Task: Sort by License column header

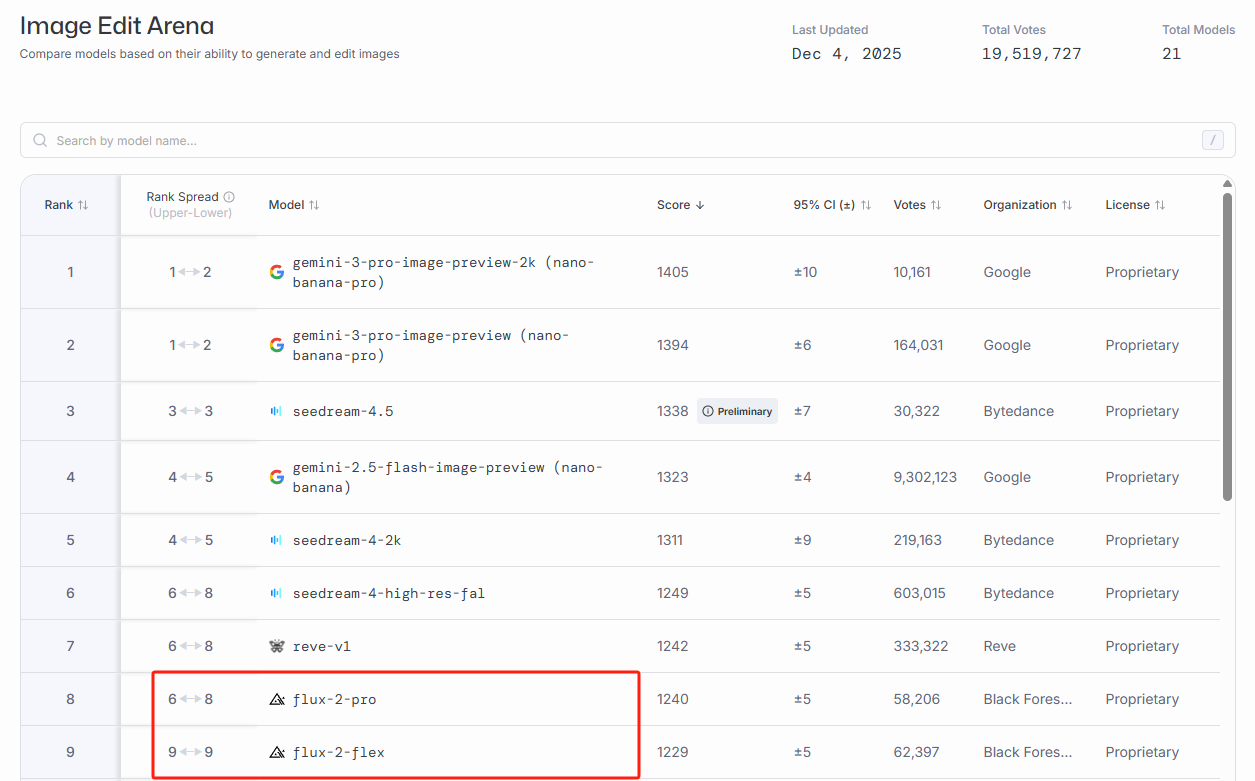Action: (x=1135, y=205)
